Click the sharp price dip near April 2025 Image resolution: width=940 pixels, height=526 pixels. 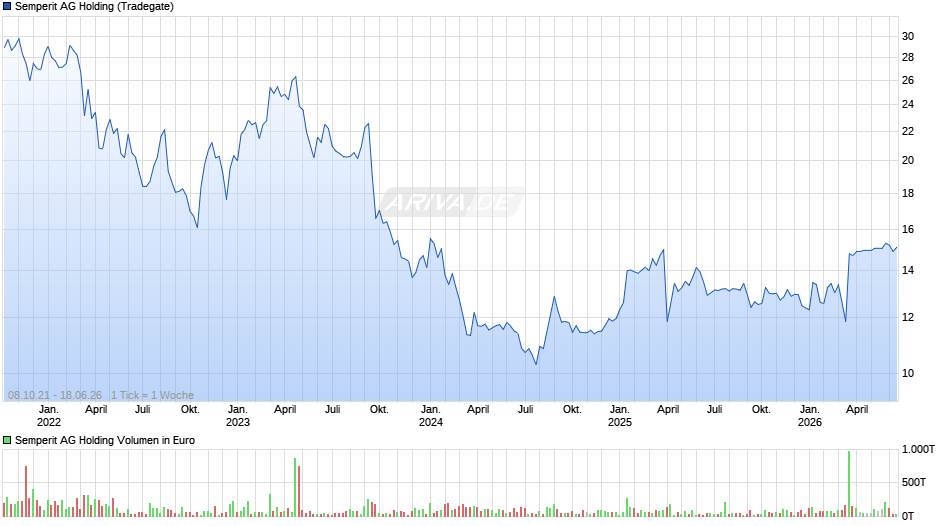(667, 321)
